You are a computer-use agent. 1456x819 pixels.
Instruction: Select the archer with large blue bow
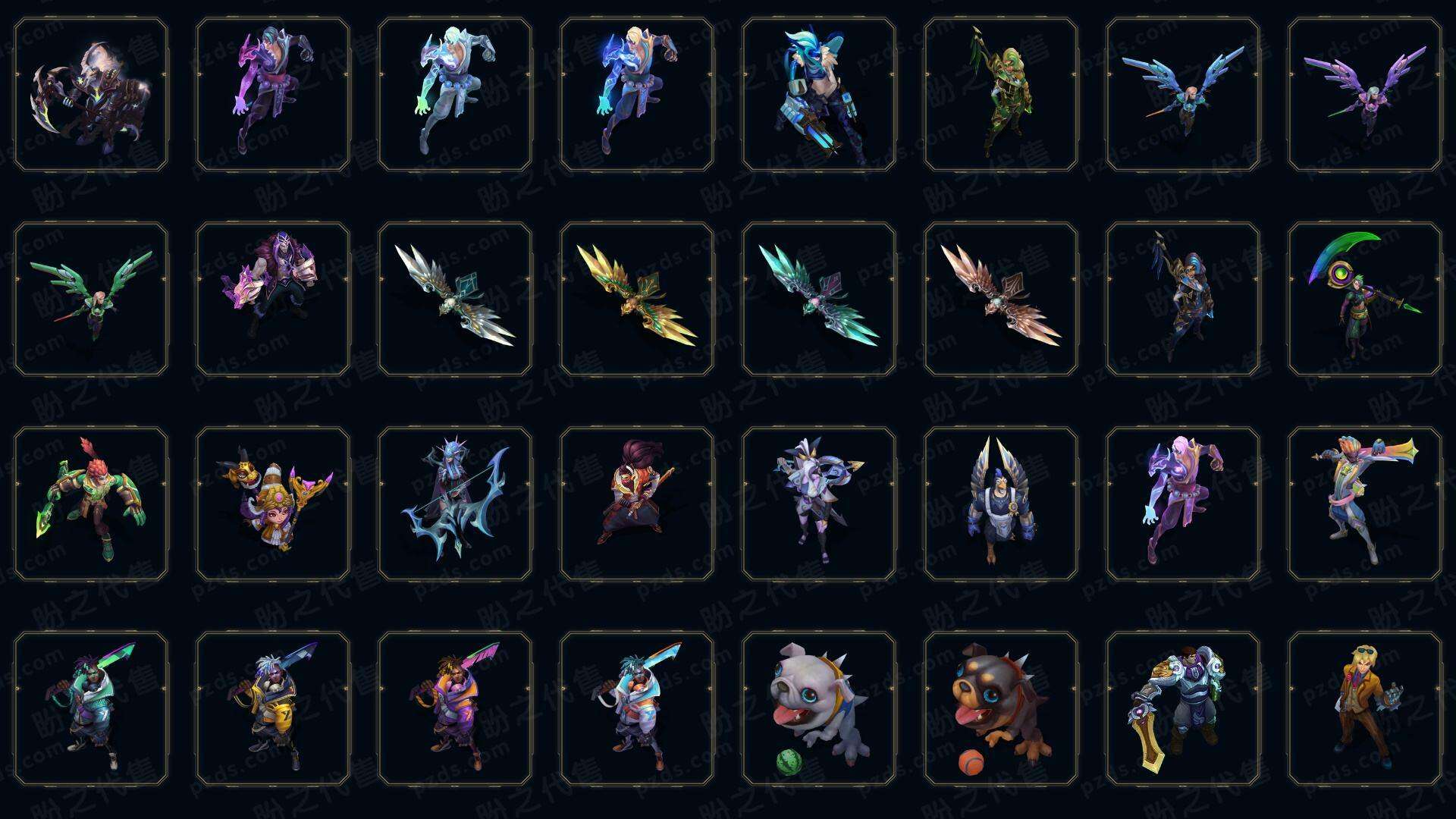(x=455, y=504)
